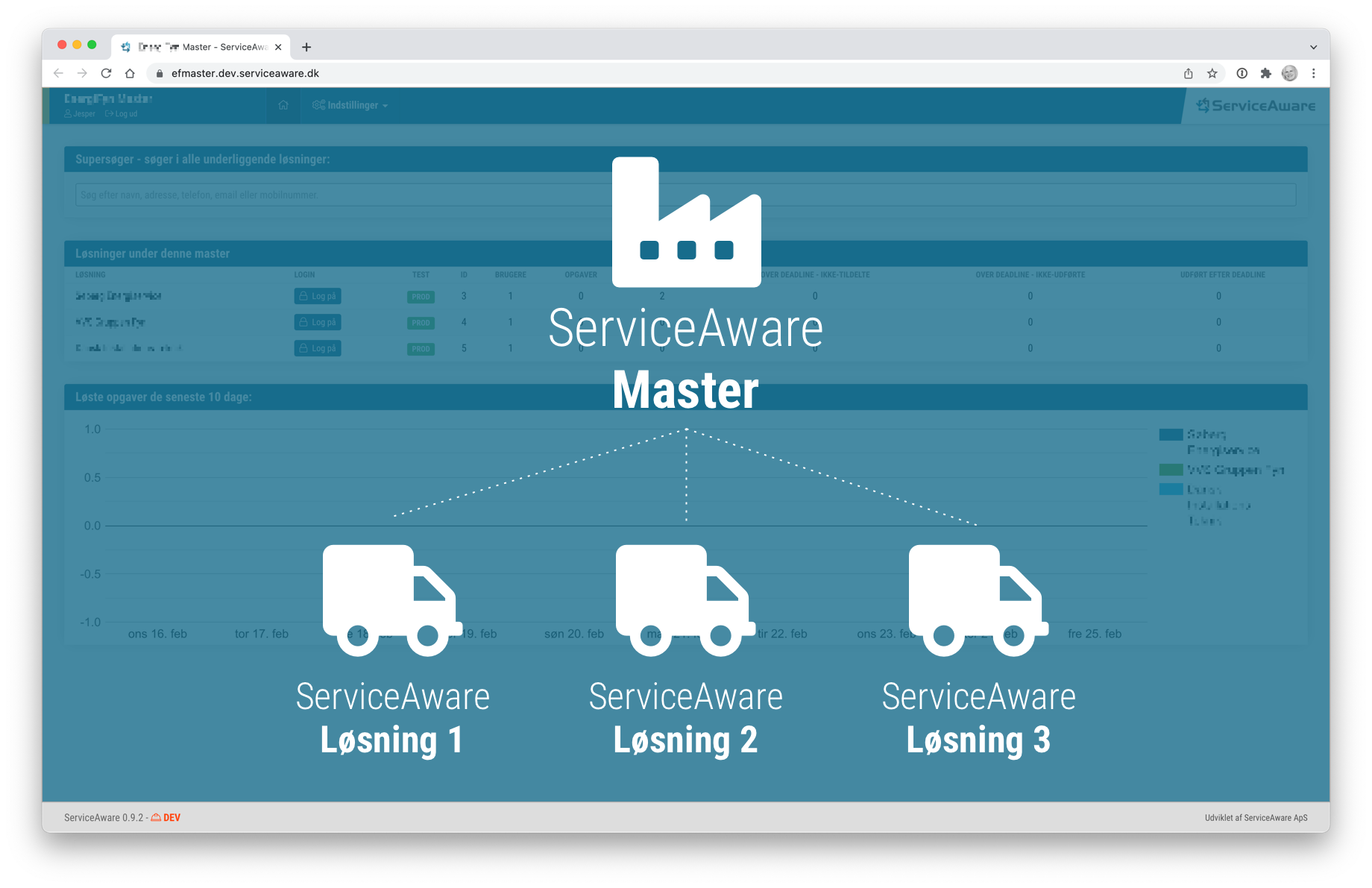Click the tor 17. feb axis label

pyautogui.click(x=262, y=634)
